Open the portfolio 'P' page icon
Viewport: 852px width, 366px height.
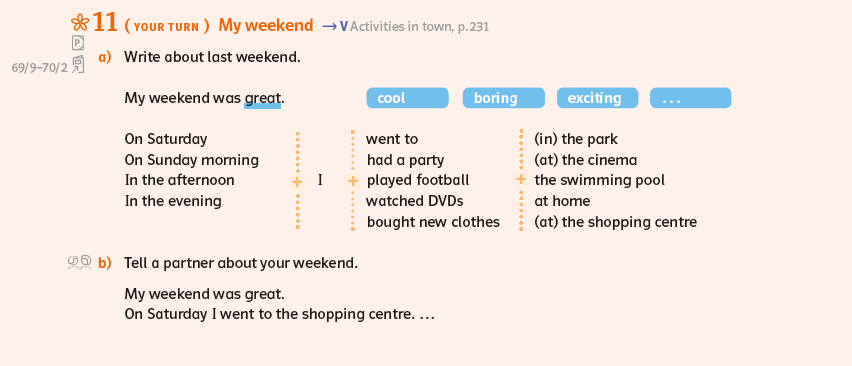pos(78,43)
